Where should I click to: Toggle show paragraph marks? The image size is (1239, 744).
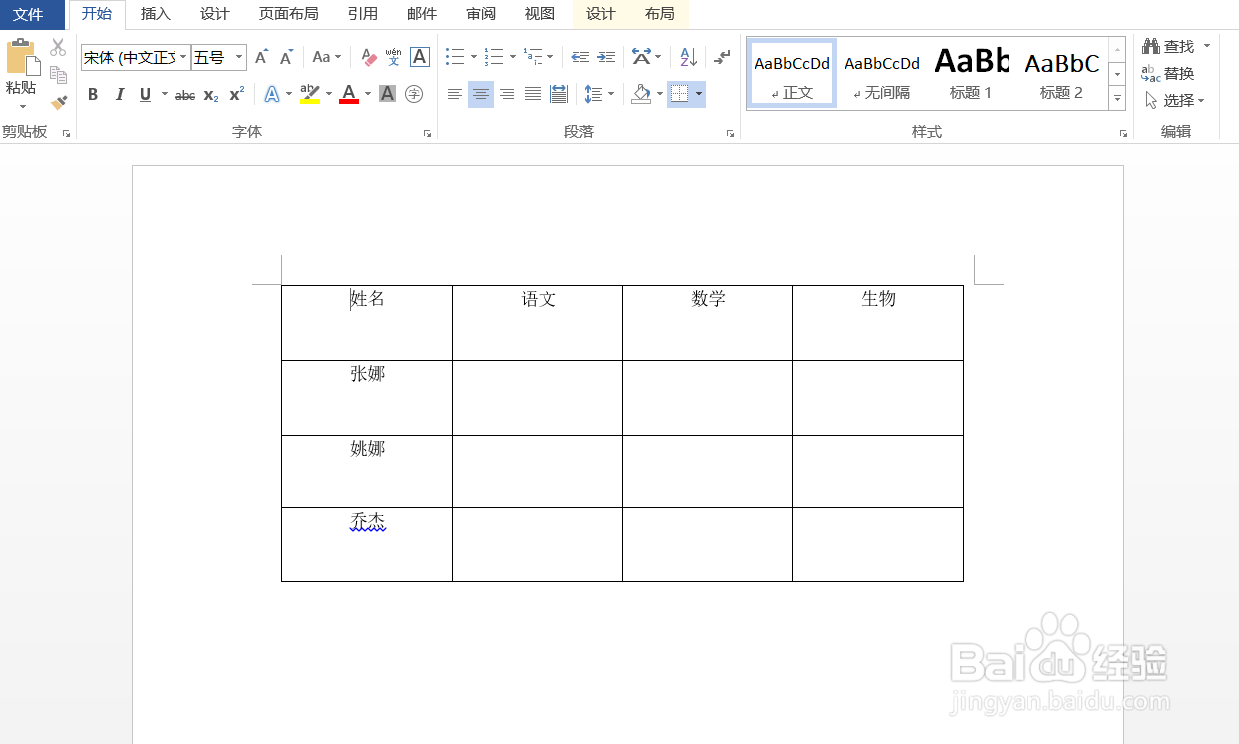(x=723, y=57)
